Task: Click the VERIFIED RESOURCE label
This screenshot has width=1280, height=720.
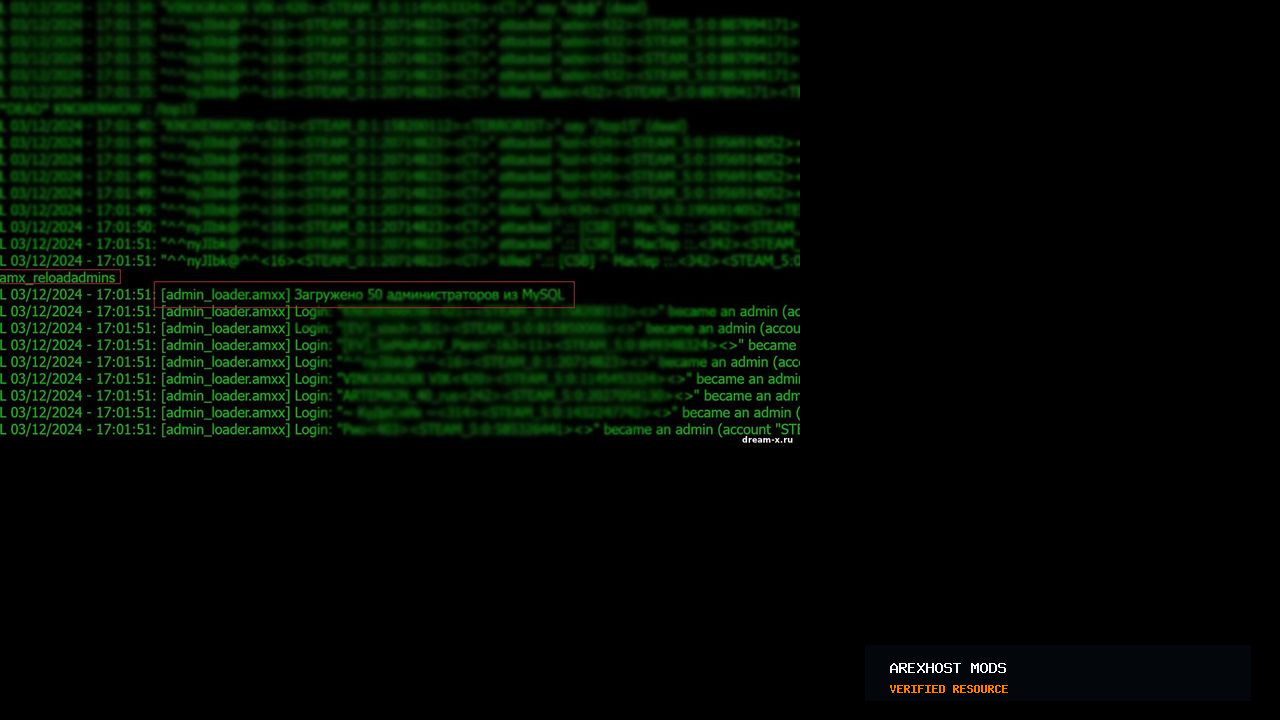Action: [948, 689]
